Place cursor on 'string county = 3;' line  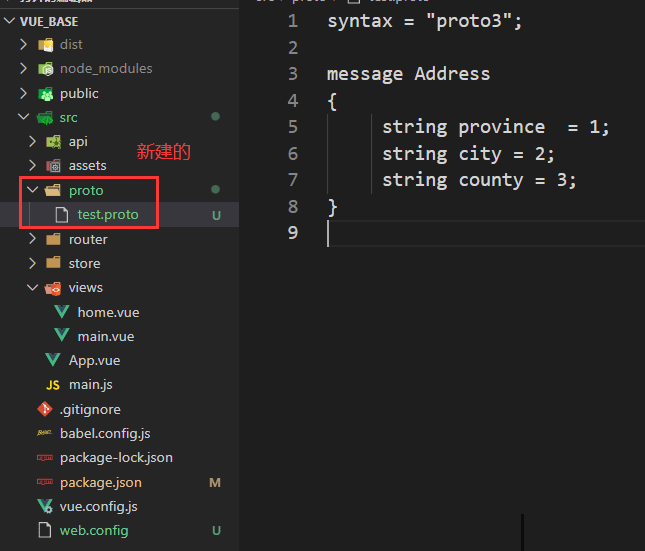click(479, 180)
